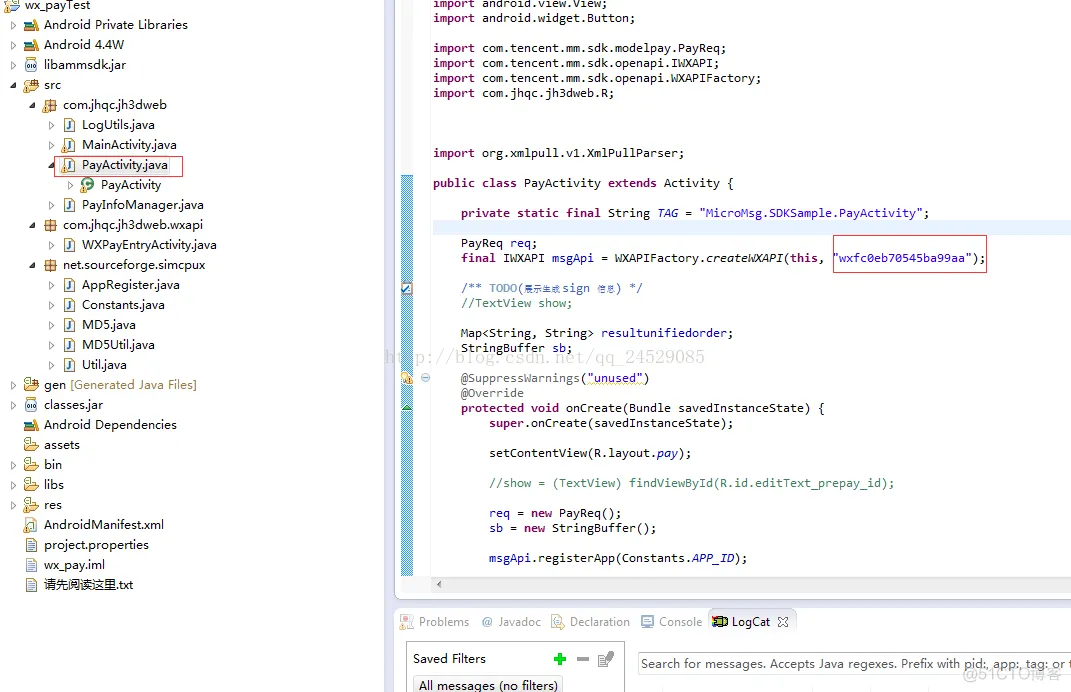Collapse the onCreate method fold
Viewport: 1071px width, 692px height.
426,378
